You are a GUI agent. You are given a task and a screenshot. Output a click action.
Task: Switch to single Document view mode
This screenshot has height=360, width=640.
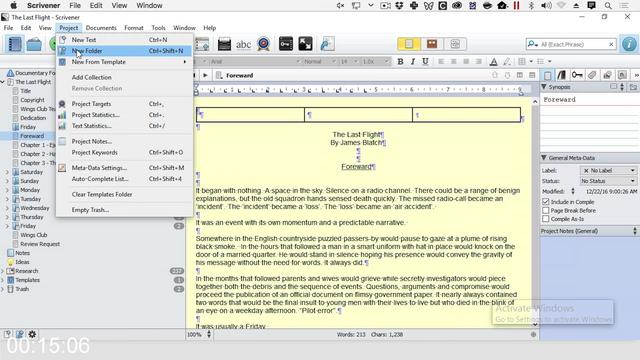pyautogui.click(x=409, y=44)
